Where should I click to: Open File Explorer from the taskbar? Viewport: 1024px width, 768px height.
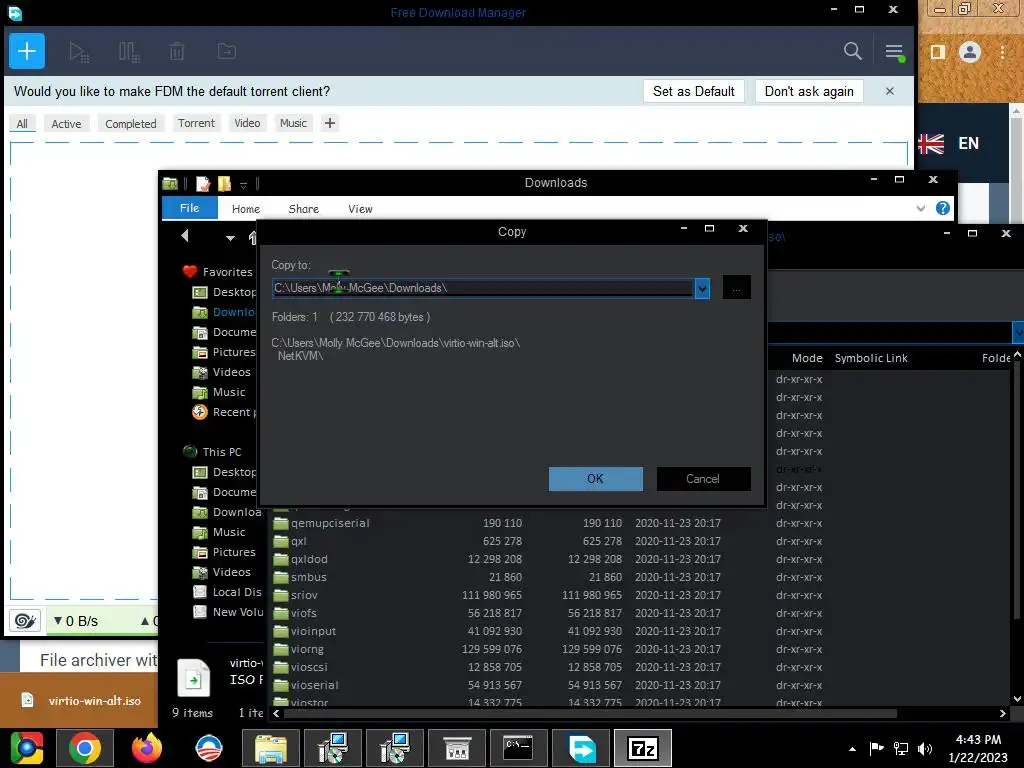click(271, 748)
